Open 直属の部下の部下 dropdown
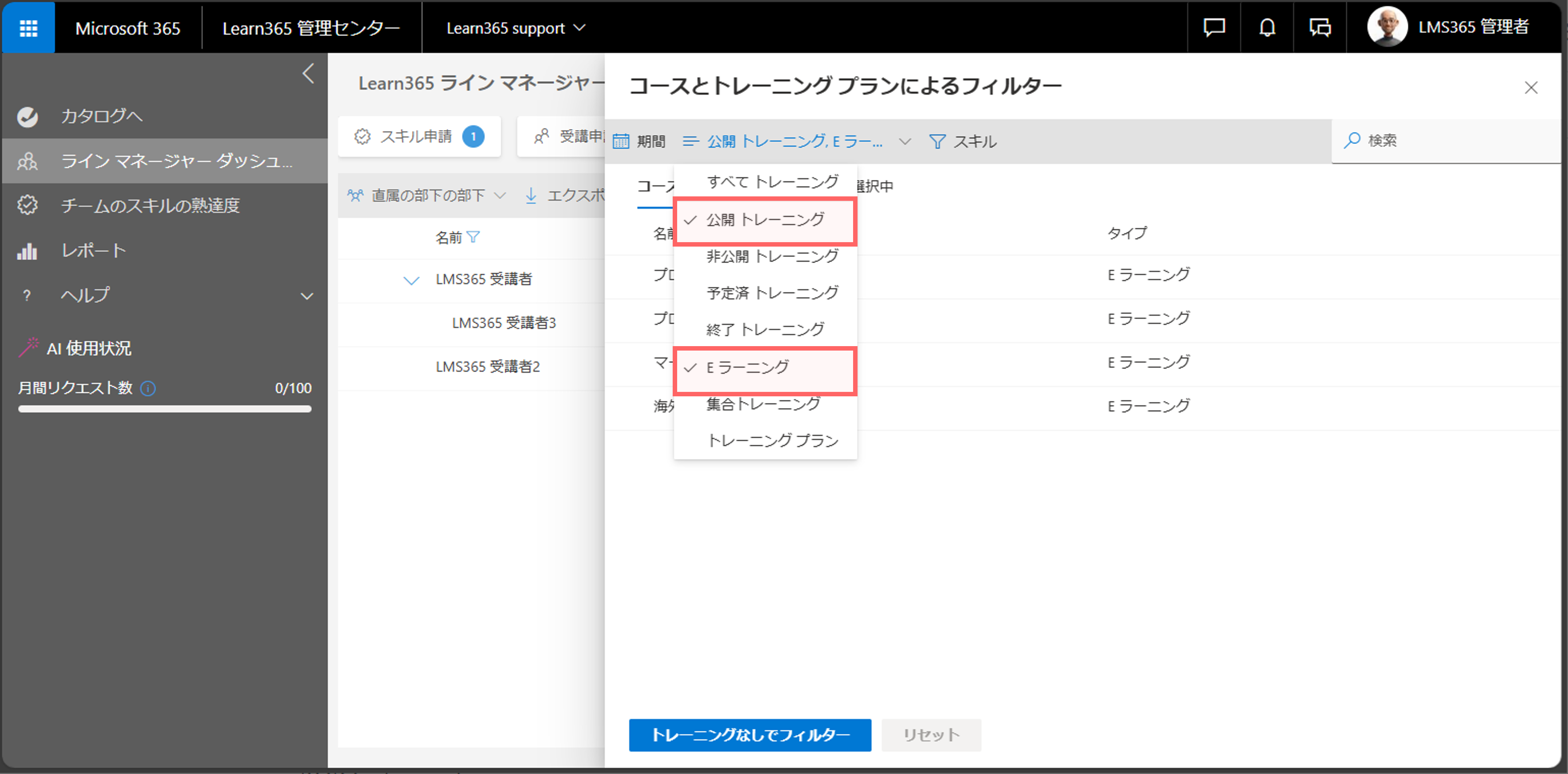This screenshot has height=774, width=1568. [x=427, y=195]
